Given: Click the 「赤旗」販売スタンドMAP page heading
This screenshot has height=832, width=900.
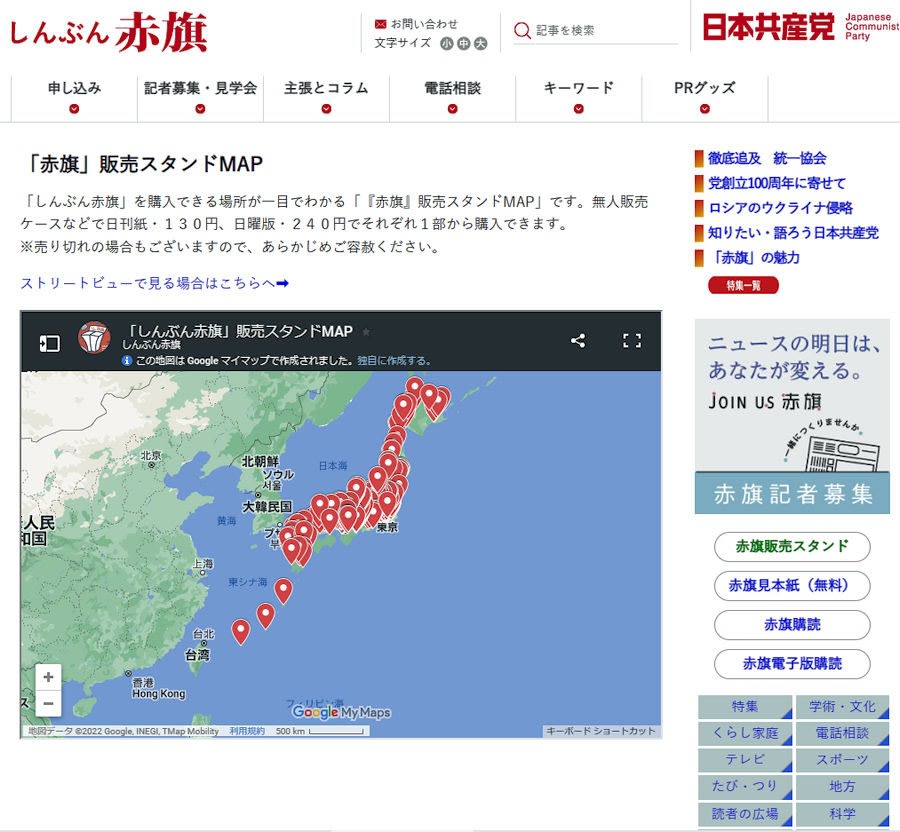Looking at the screenshot, I should tap(142, 164).
